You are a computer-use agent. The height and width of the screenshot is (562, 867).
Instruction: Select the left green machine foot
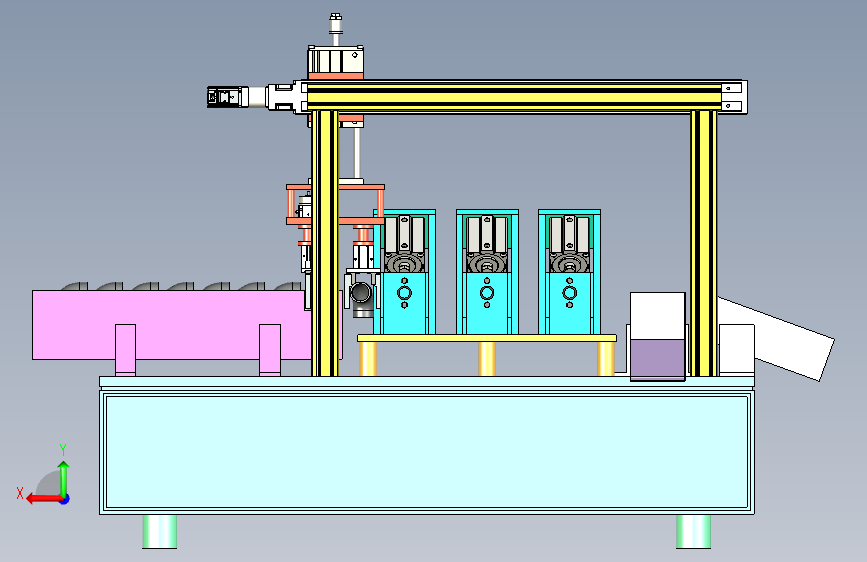coord(160,532)
